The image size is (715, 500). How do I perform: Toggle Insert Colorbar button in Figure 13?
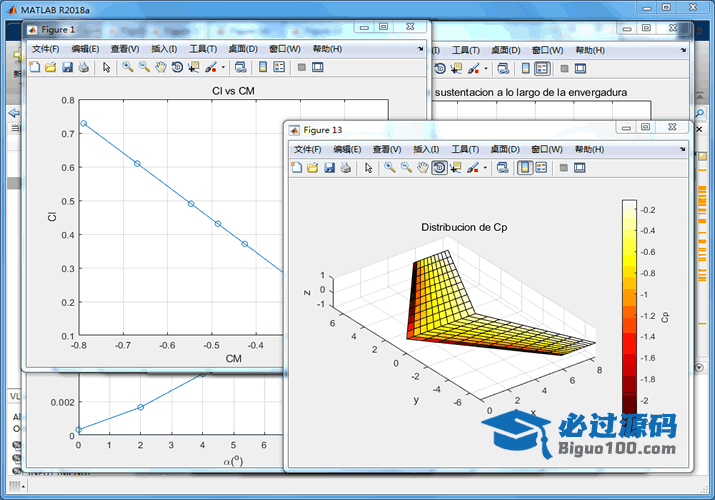tap(526, 168)
